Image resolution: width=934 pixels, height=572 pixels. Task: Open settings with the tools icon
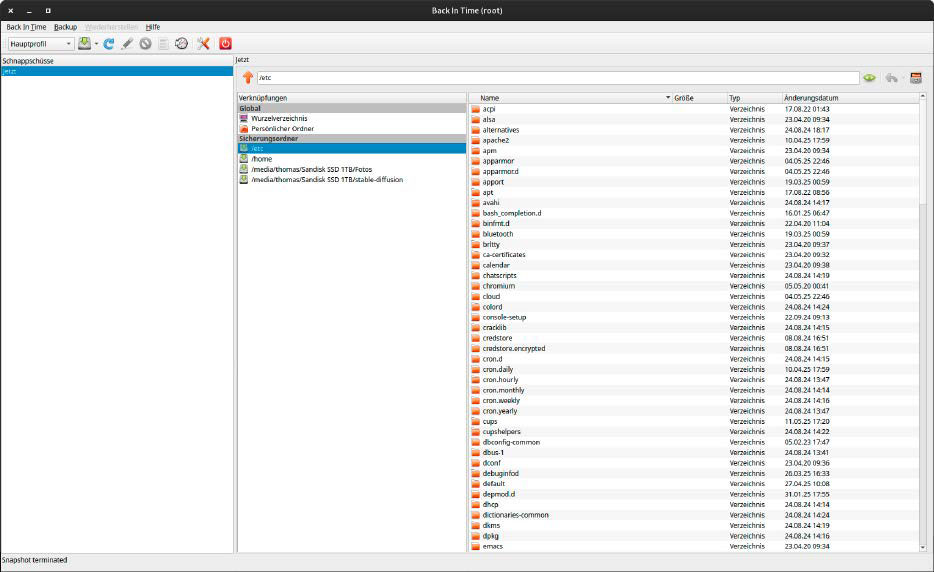point(203,44)
